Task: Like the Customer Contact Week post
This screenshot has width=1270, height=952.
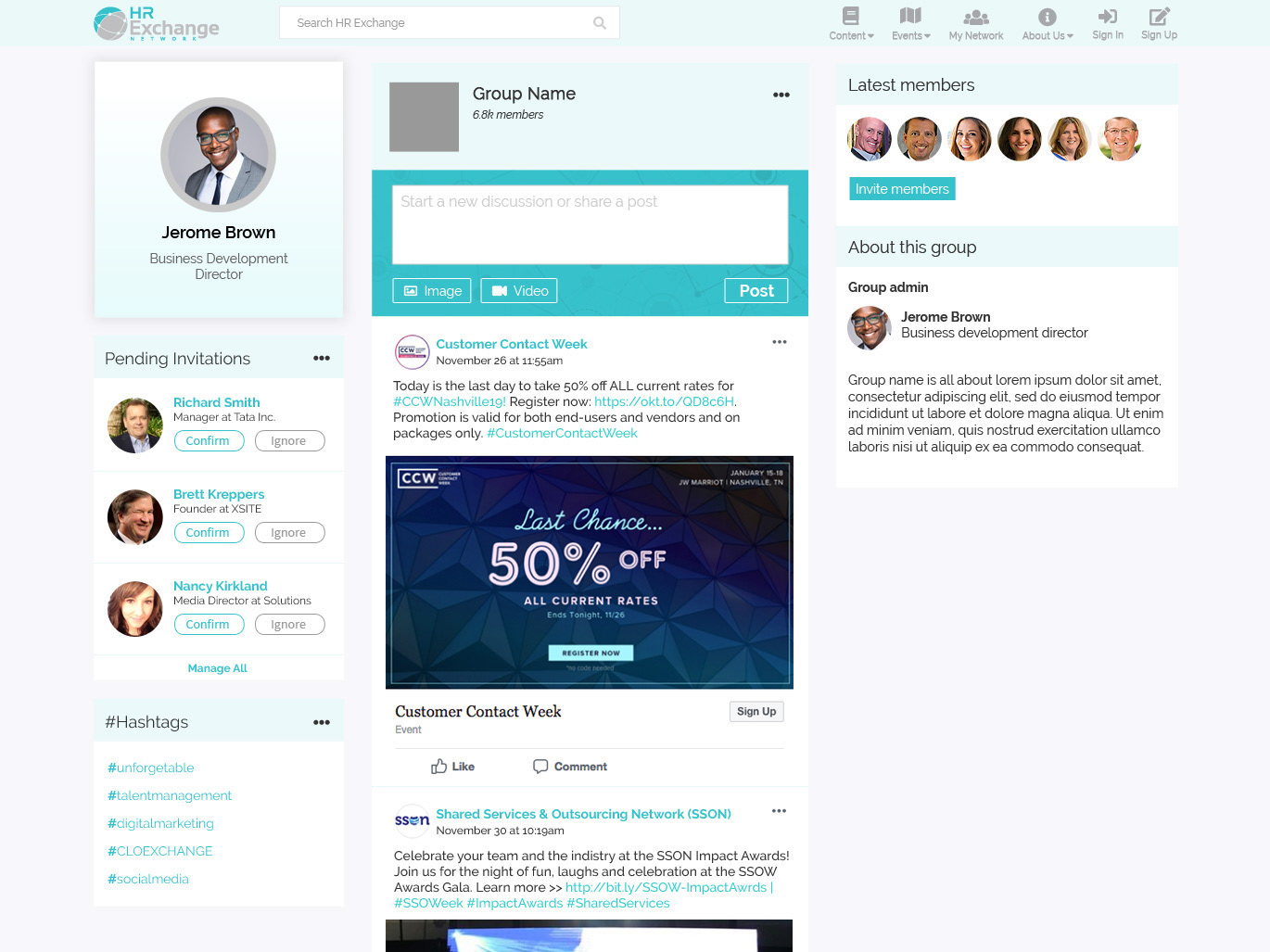Action: 452,767
